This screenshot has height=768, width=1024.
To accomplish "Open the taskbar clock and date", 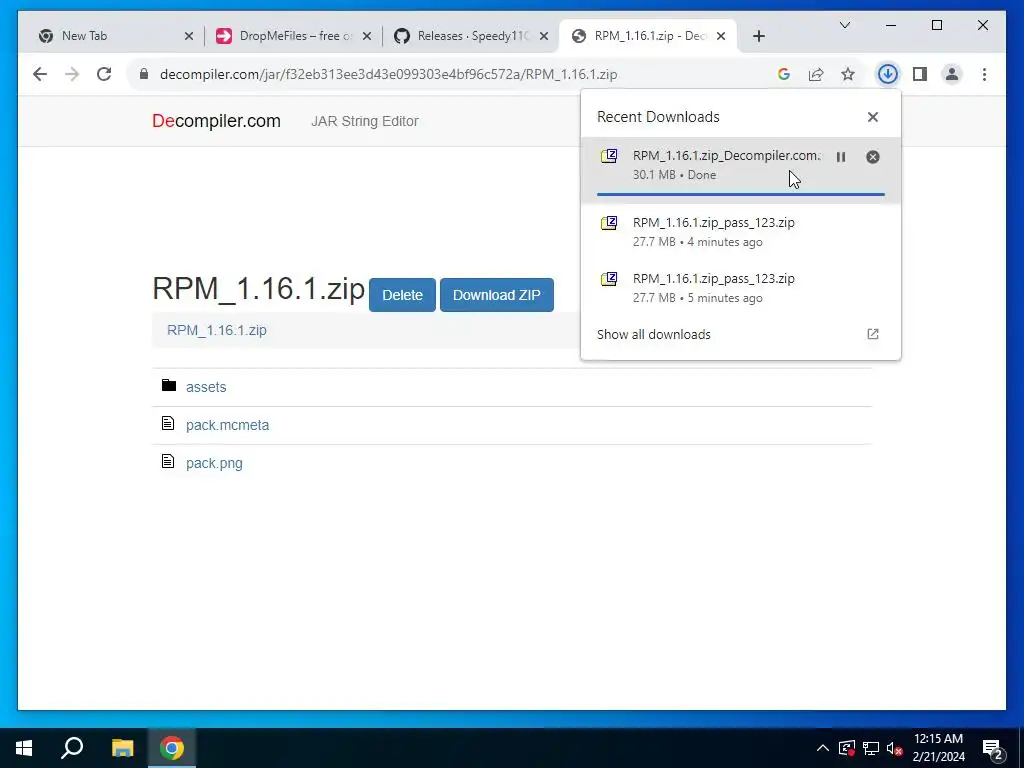I will pyautogui.click(x=938, y=748).
